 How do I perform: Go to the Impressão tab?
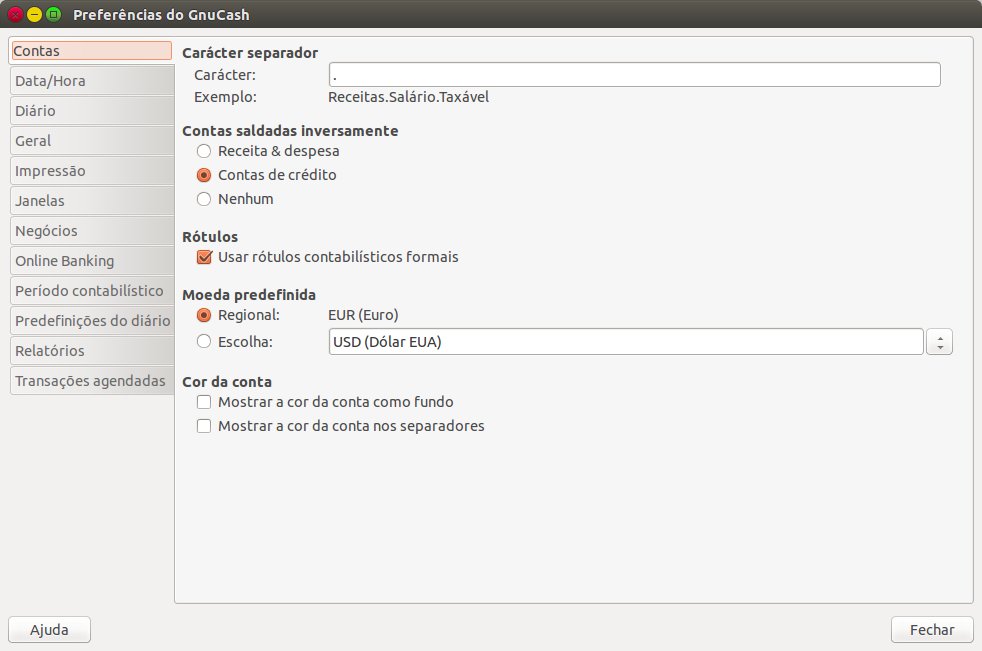(90, 171)
